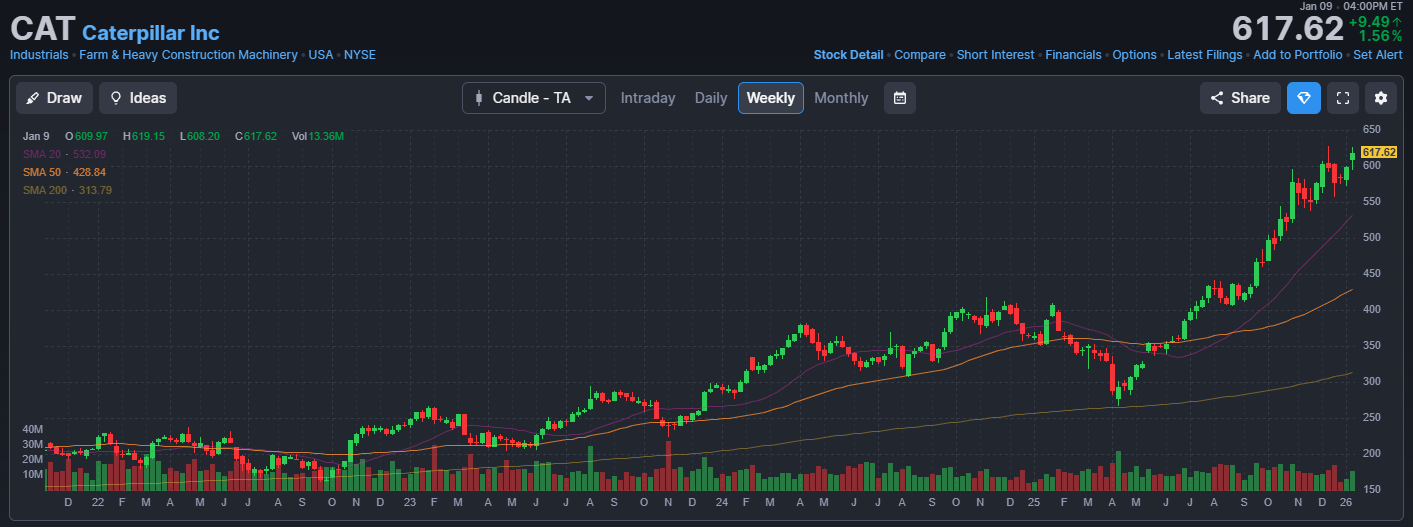Select the Weekly timeframe
This screenshot has width=1413, height=527.
771,98
